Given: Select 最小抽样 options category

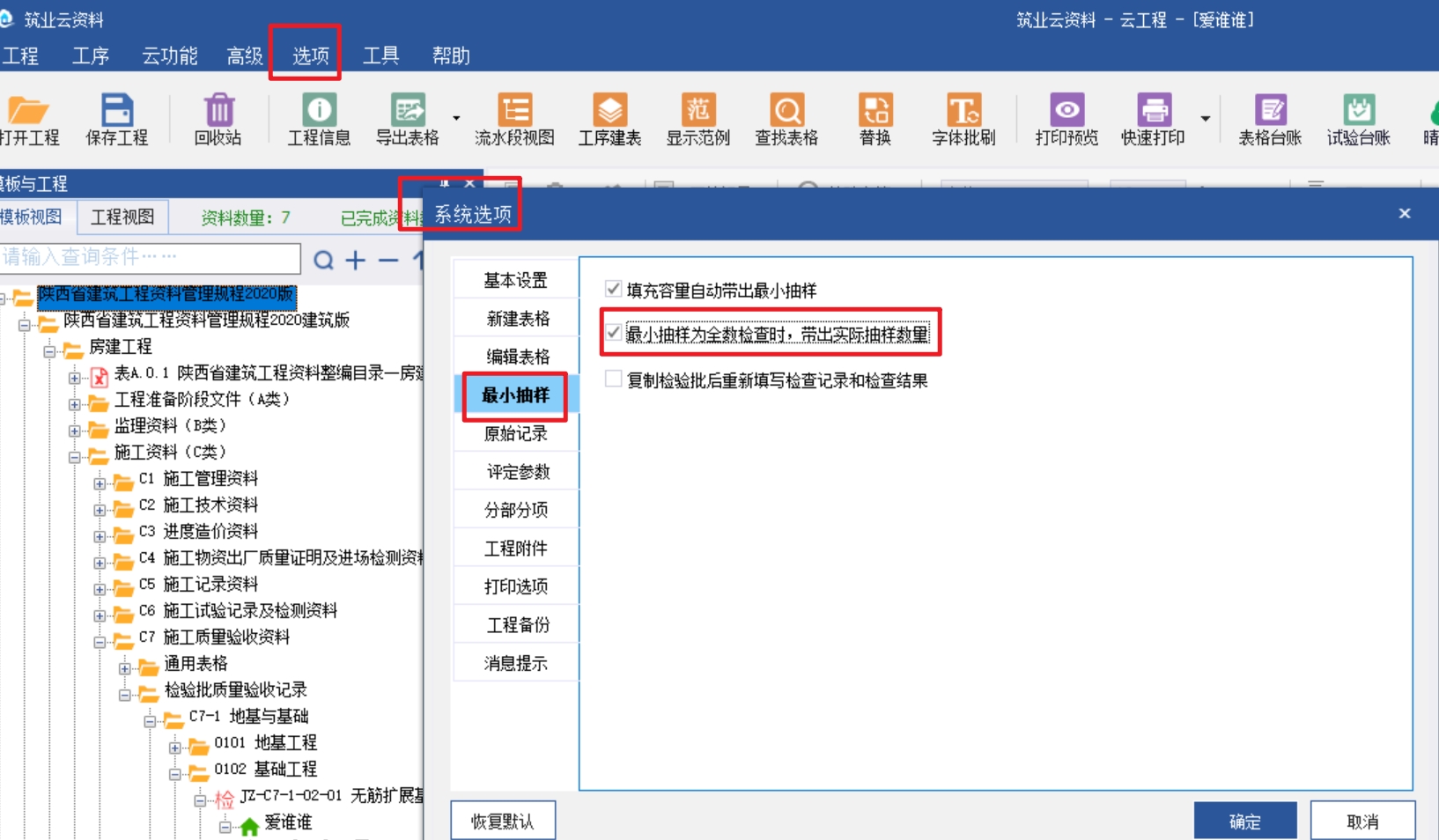Looking at the screenshot, I should tap(516, 394).
